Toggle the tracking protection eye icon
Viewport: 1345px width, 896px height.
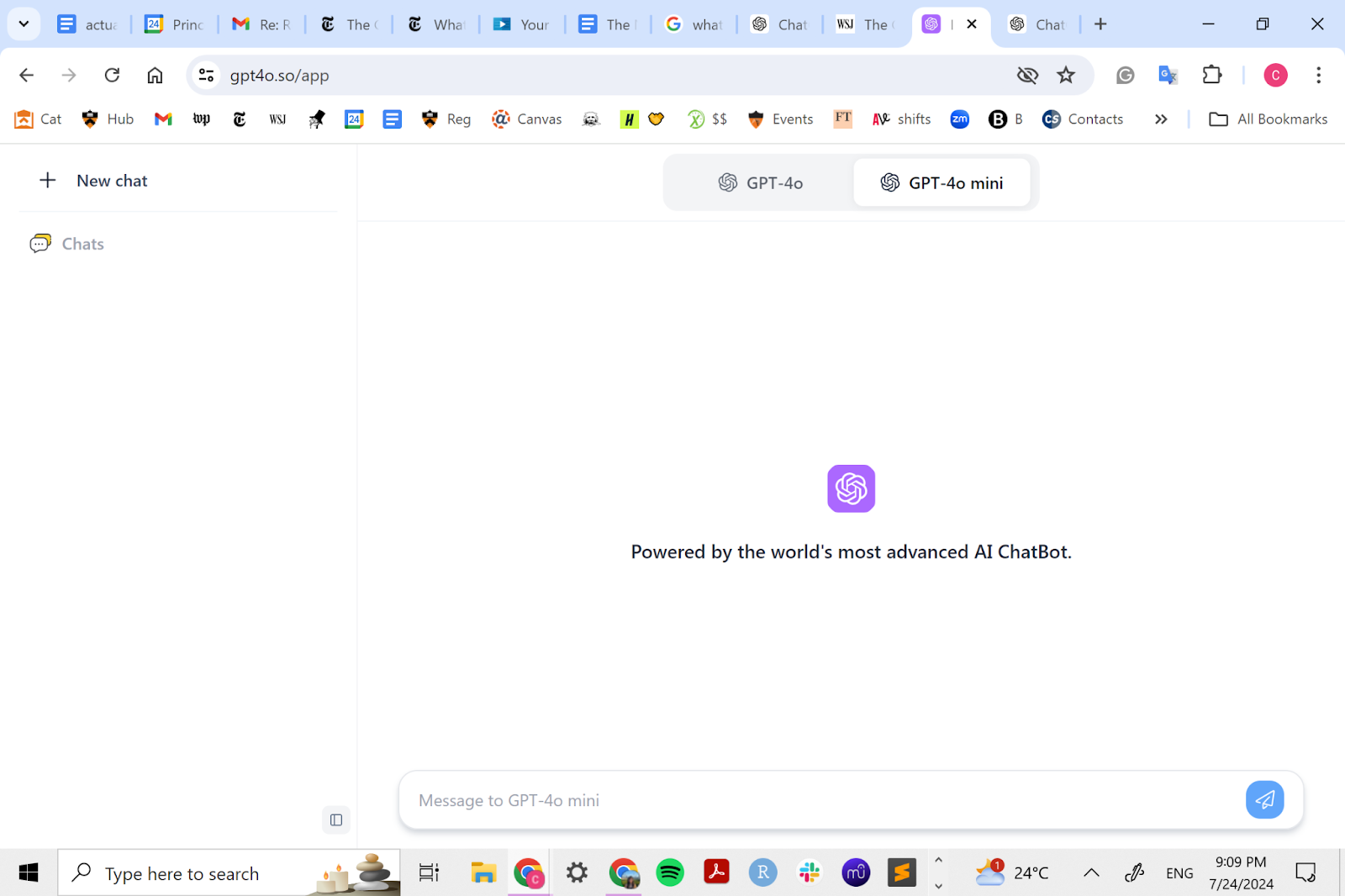coord(1027,75)
